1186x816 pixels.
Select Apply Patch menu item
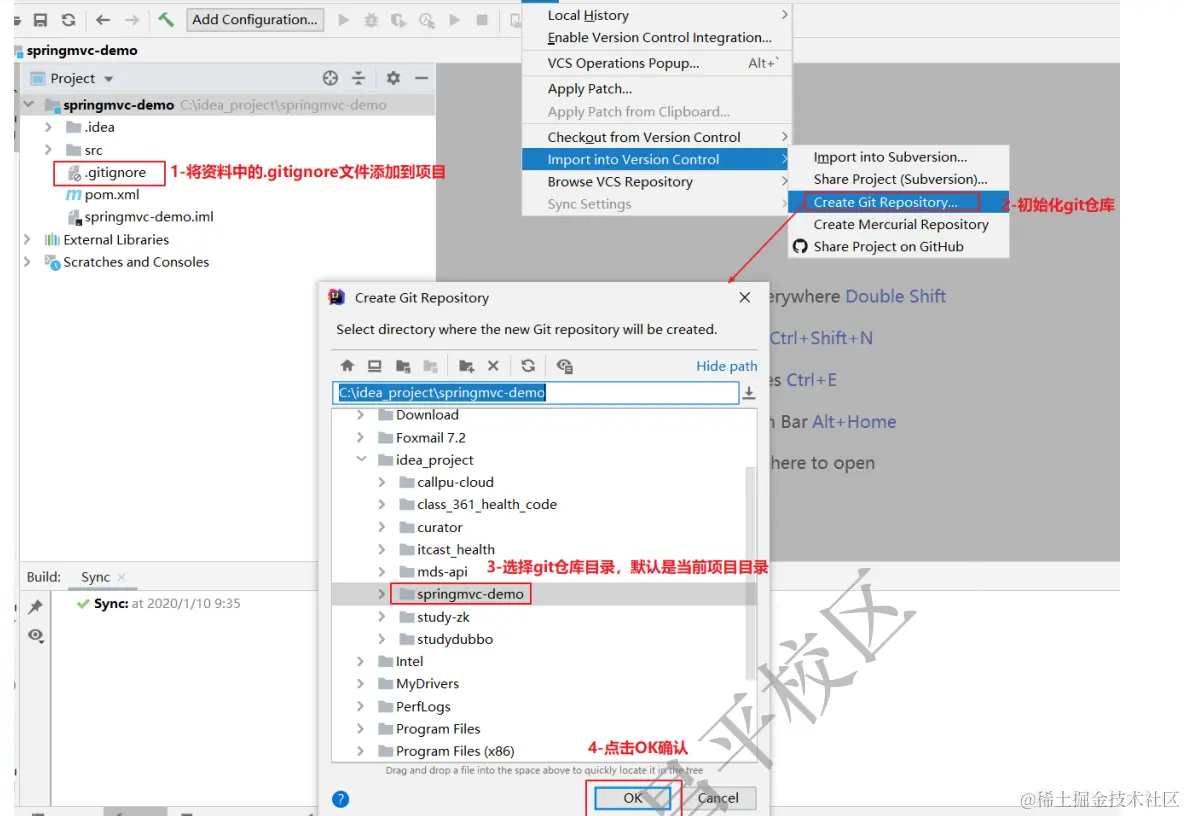coord(657,89)
